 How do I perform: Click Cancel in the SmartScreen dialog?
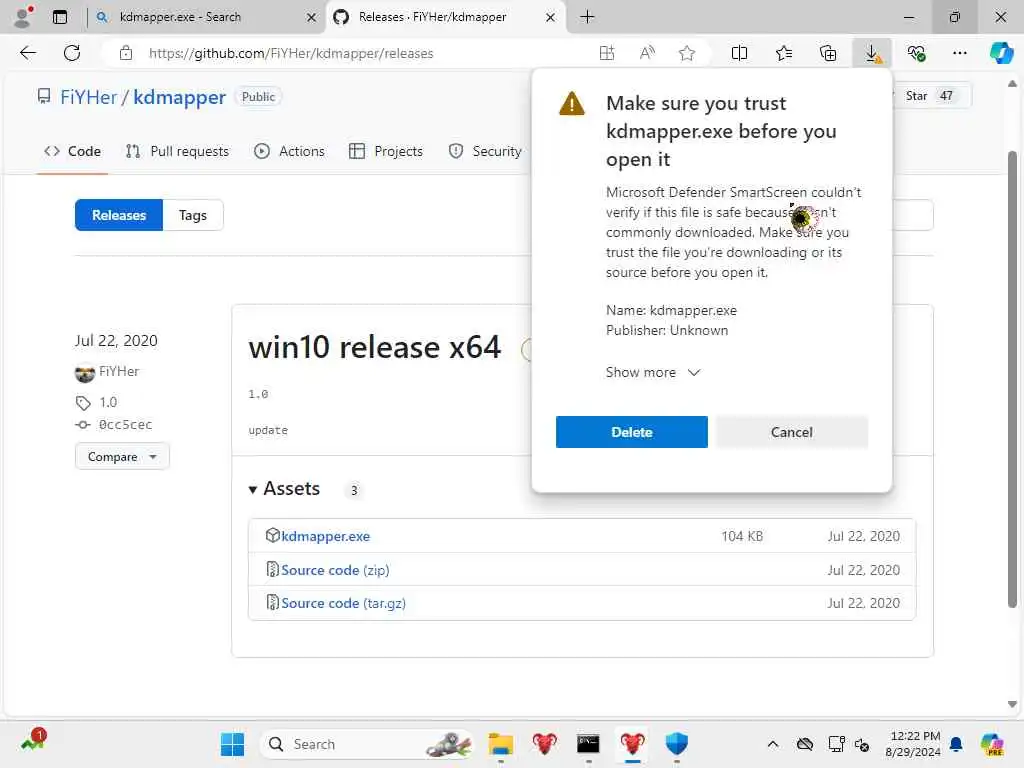[x=792, y=432]
